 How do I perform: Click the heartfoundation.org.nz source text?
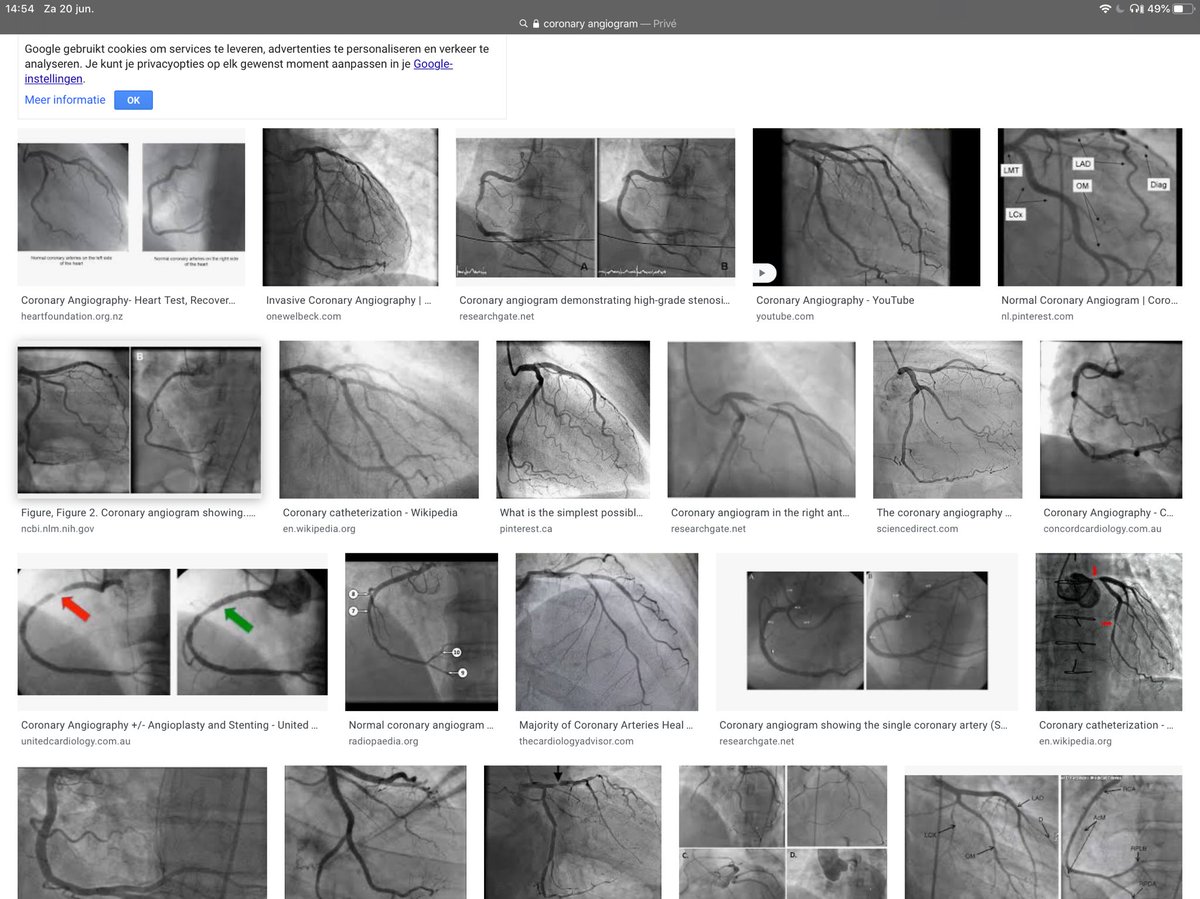click(73, 316)
